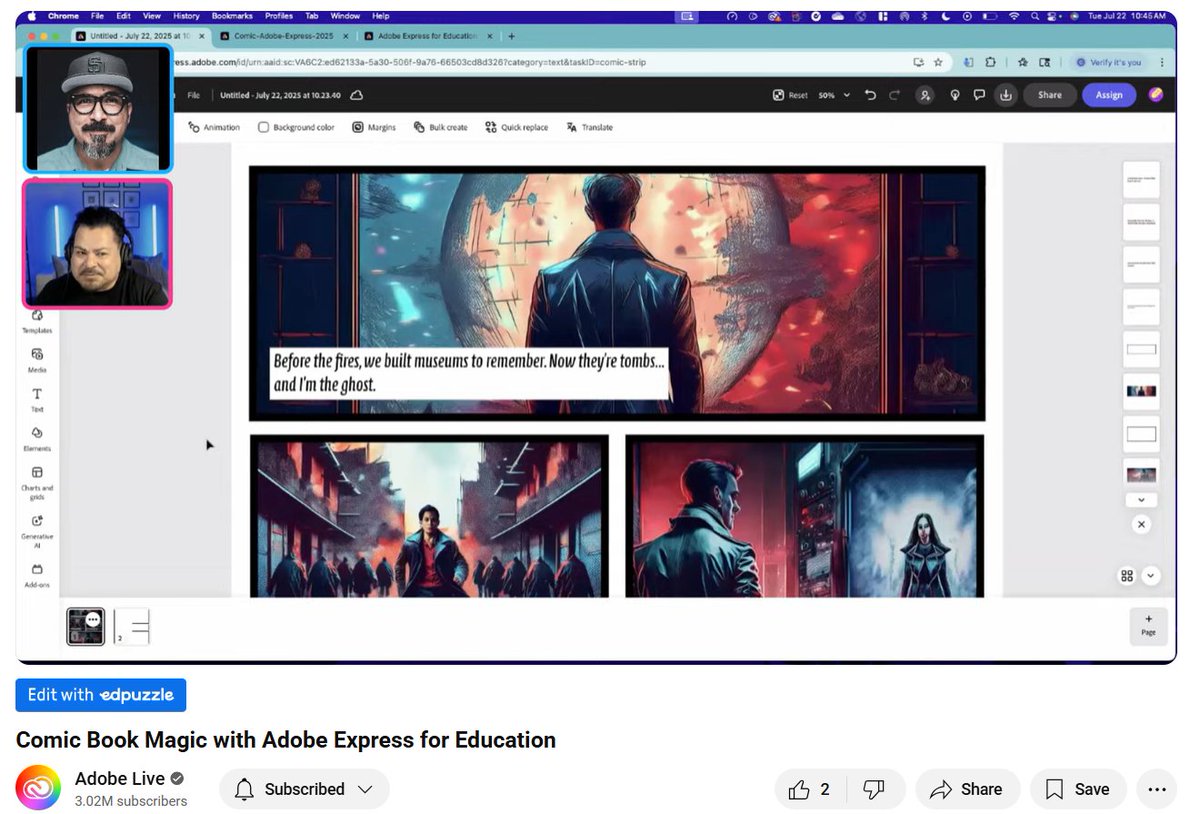
Task: Select the Untitled - July 22 tab
Action: [x=141, y=36]
